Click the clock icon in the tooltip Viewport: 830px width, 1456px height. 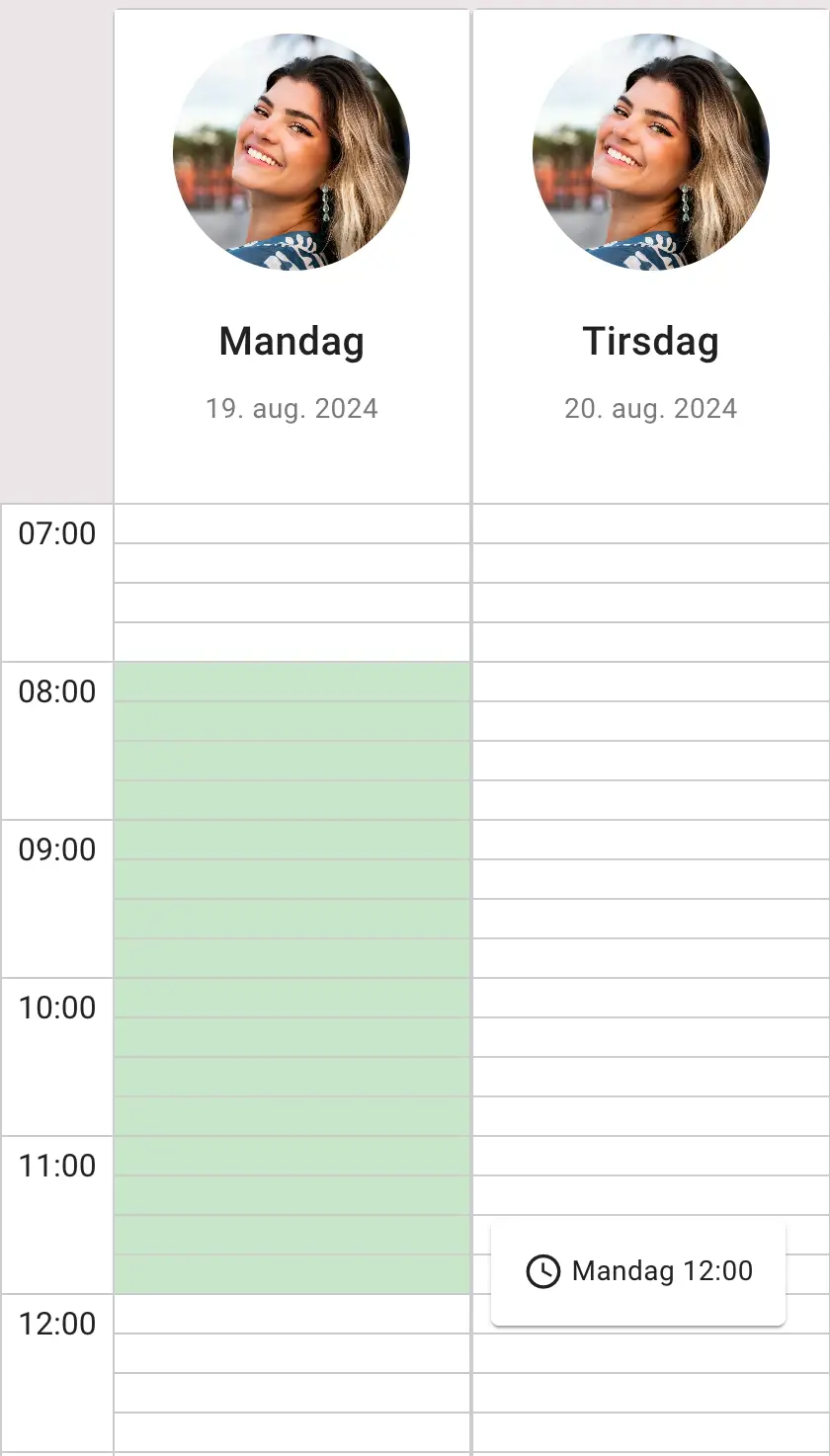pyautogui.click(x=542, y=1271)
